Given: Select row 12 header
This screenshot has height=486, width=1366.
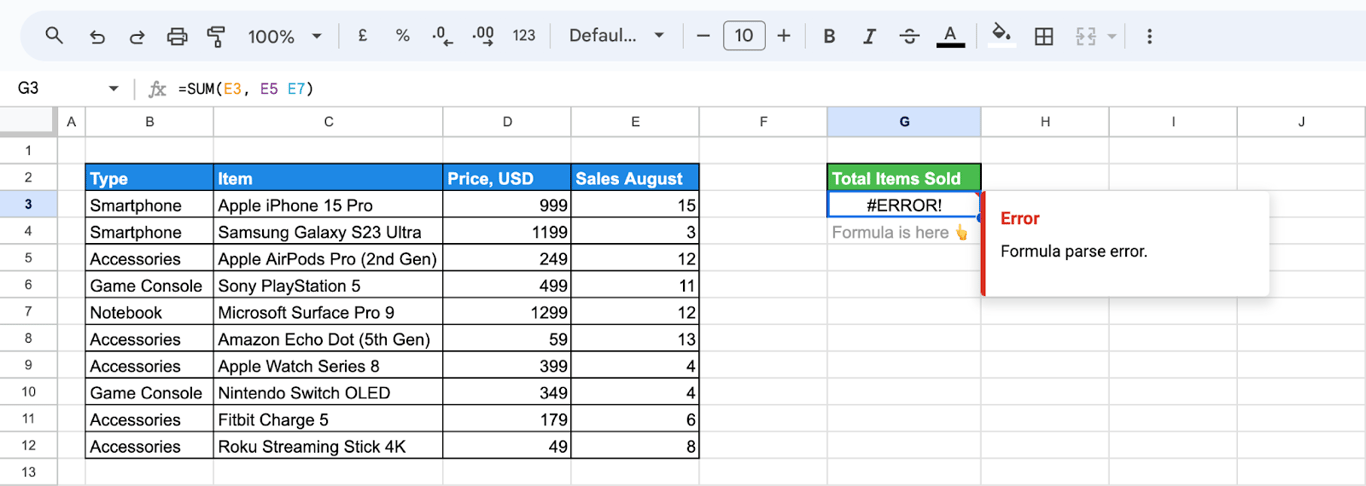Looking at the screenshot, I should (28, 446).
